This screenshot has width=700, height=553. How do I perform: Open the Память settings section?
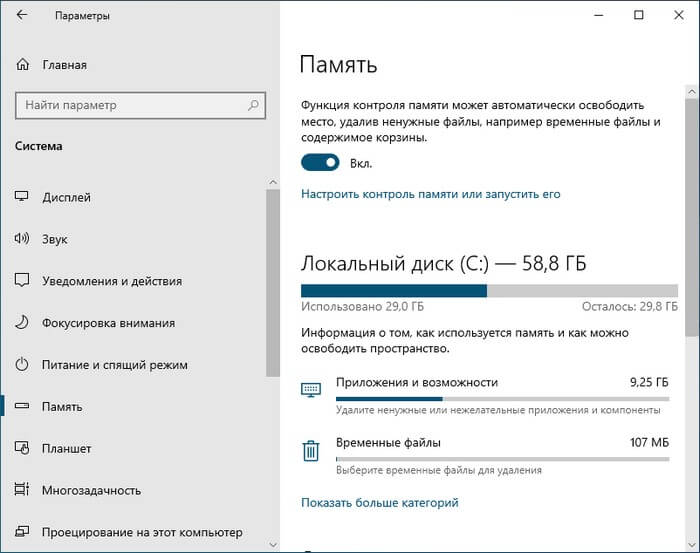click(62, 407)
